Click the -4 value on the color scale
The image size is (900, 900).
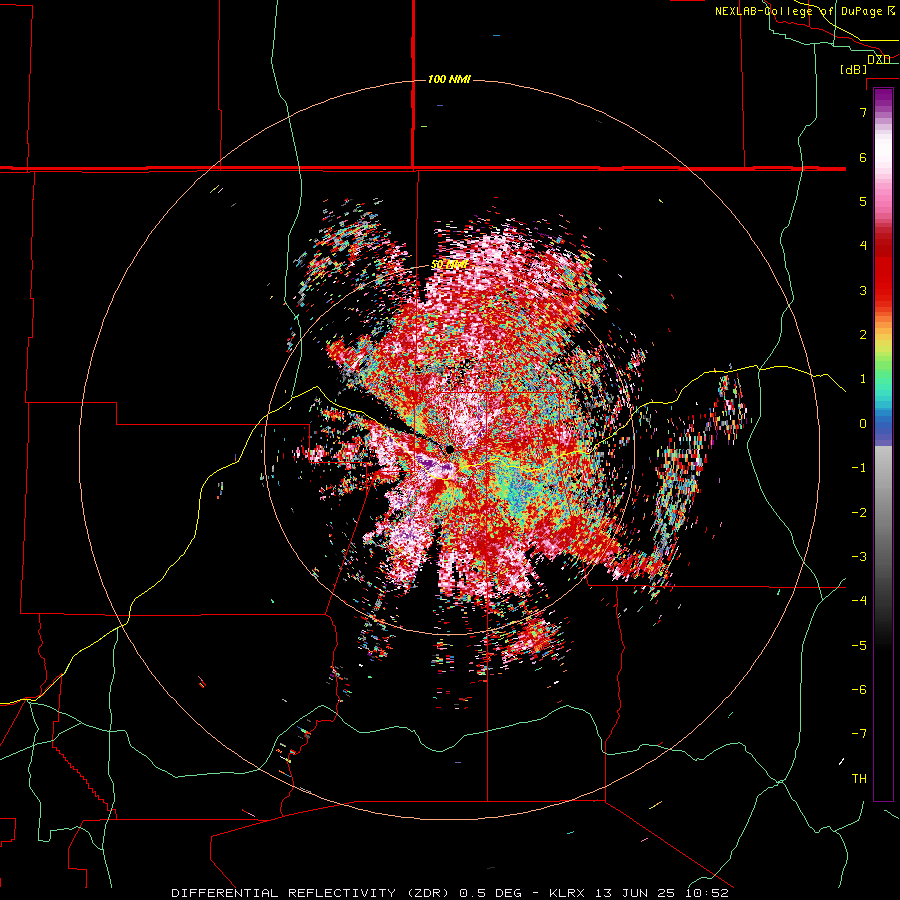[x=859, y=601]
